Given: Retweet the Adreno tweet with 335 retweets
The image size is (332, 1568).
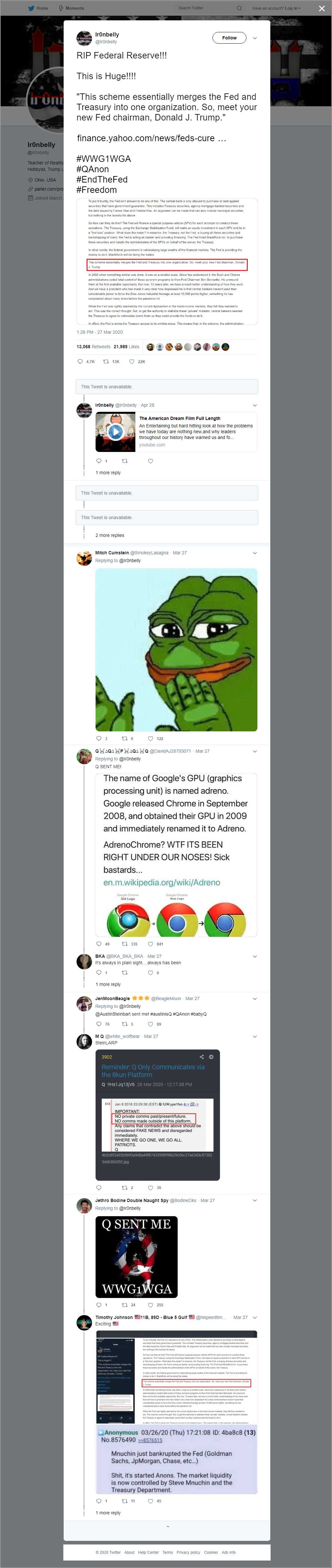Looking at the screenshot, I should tap(125, 944).
